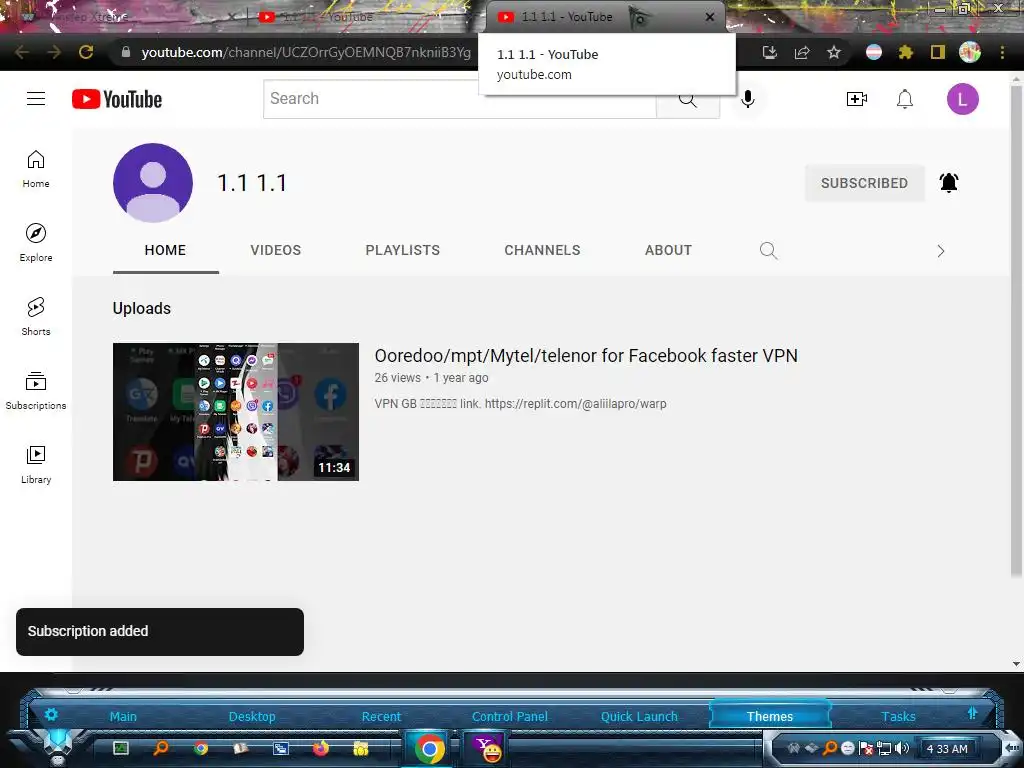This screenshot has width=1024, height=768.
Task: Open Explore in the left sidebar
Action: 36,243
